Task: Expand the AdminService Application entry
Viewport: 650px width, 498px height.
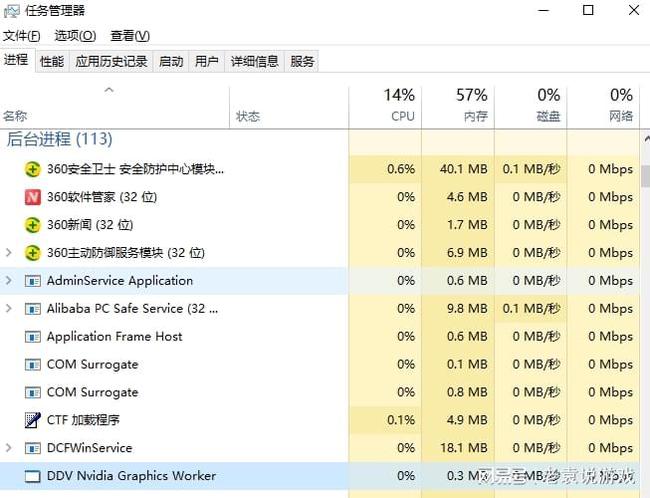Action: [9, 281]
